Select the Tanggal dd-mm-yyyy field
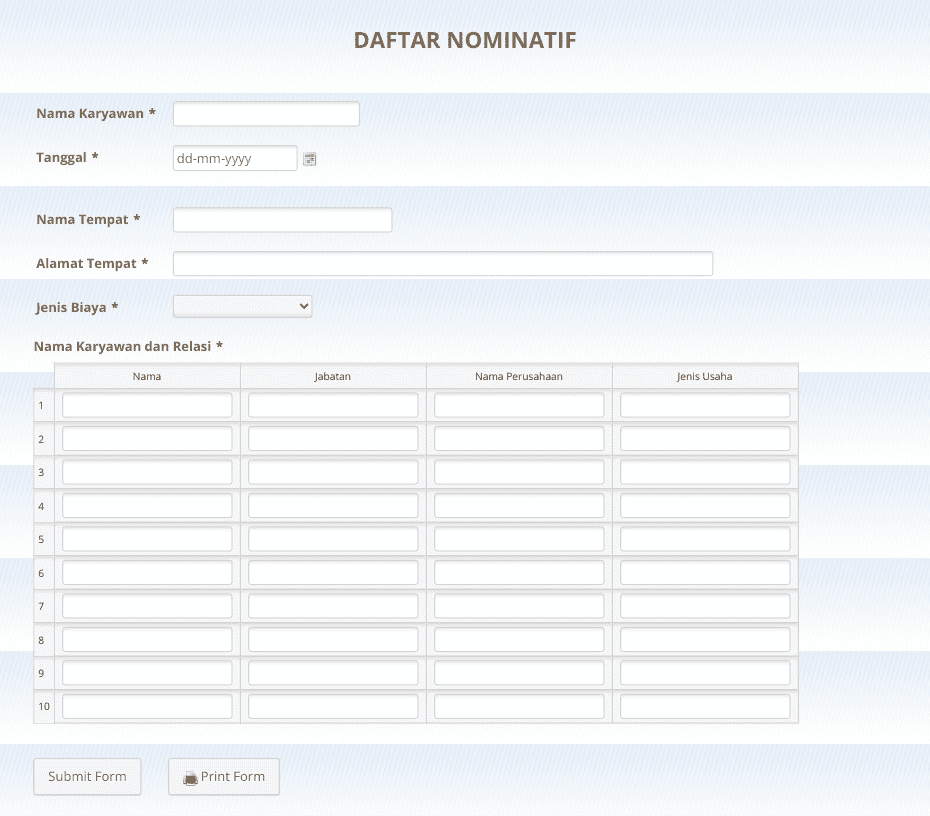Image resolution: width=930 pixels, height=816 pixels. pyautogui.click(x=235, y=158)
